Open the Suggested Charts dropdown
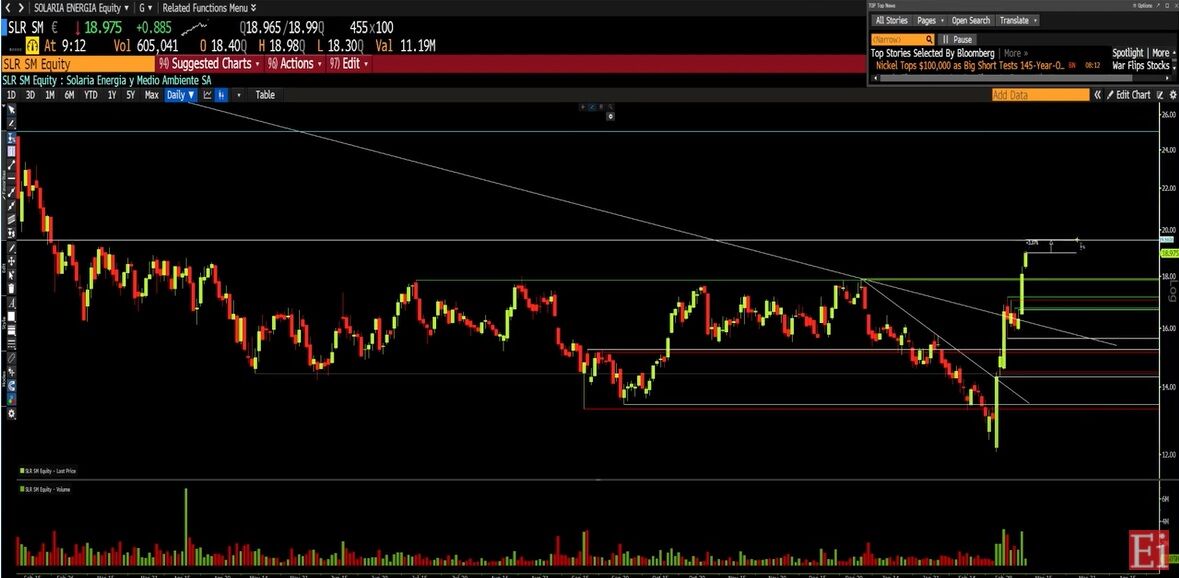This screenshot has width=1179, height=578. (209, 64)
